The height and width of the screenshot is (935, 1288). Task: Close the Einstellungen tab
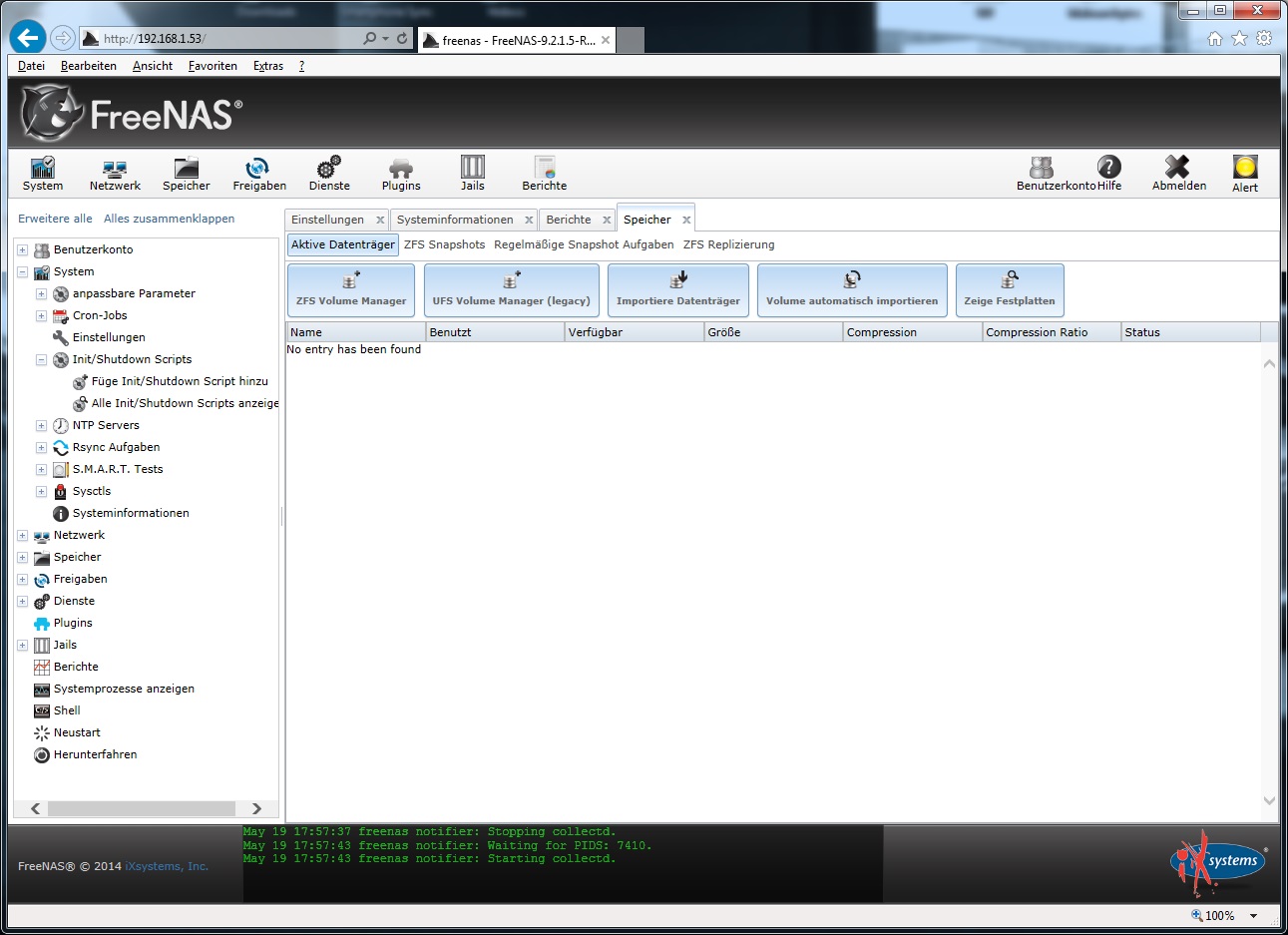click(380, 220)
